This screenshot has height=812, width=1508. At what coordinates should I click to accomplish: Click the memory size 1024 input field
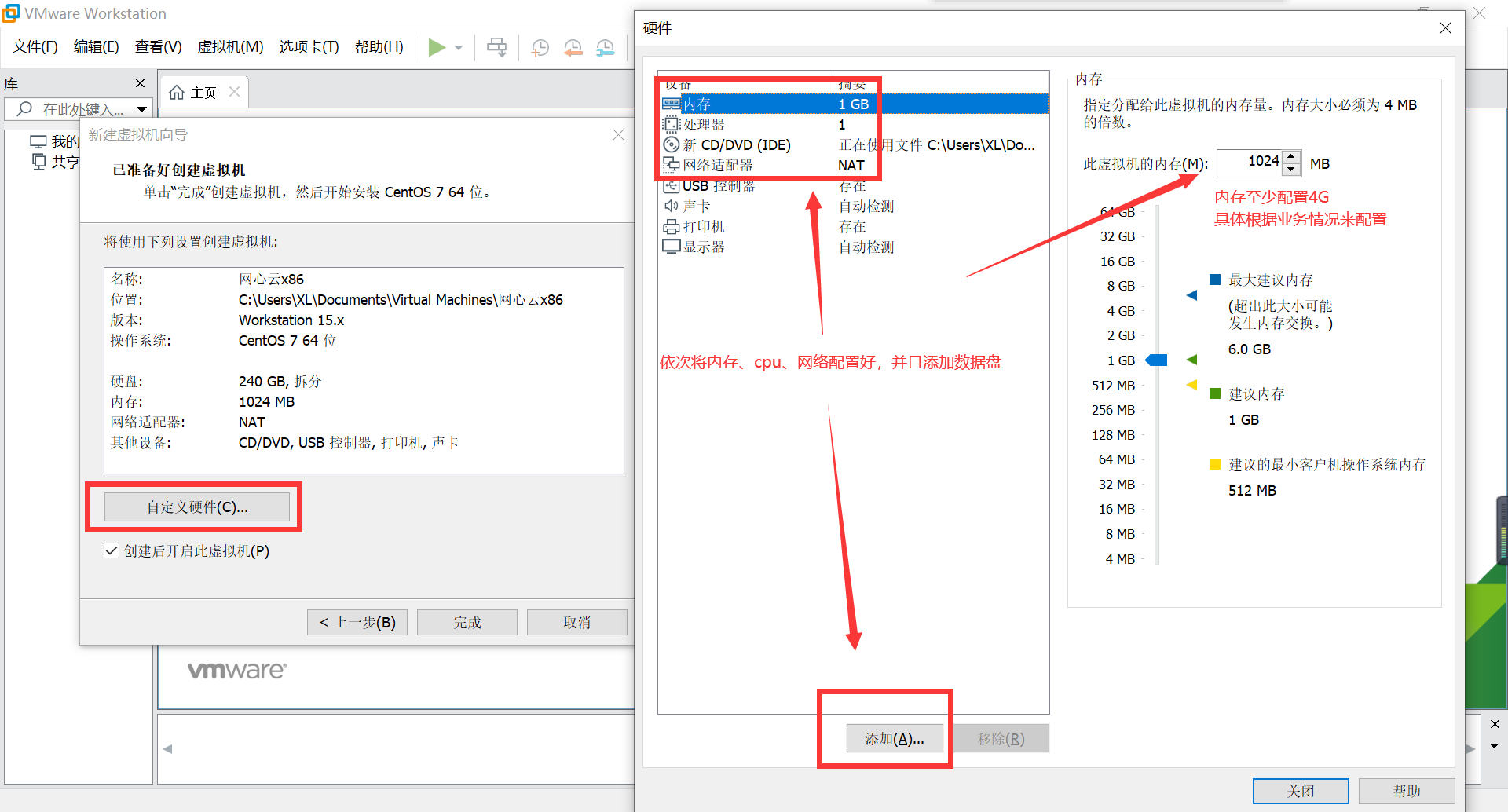click(x=1250, y=162)
